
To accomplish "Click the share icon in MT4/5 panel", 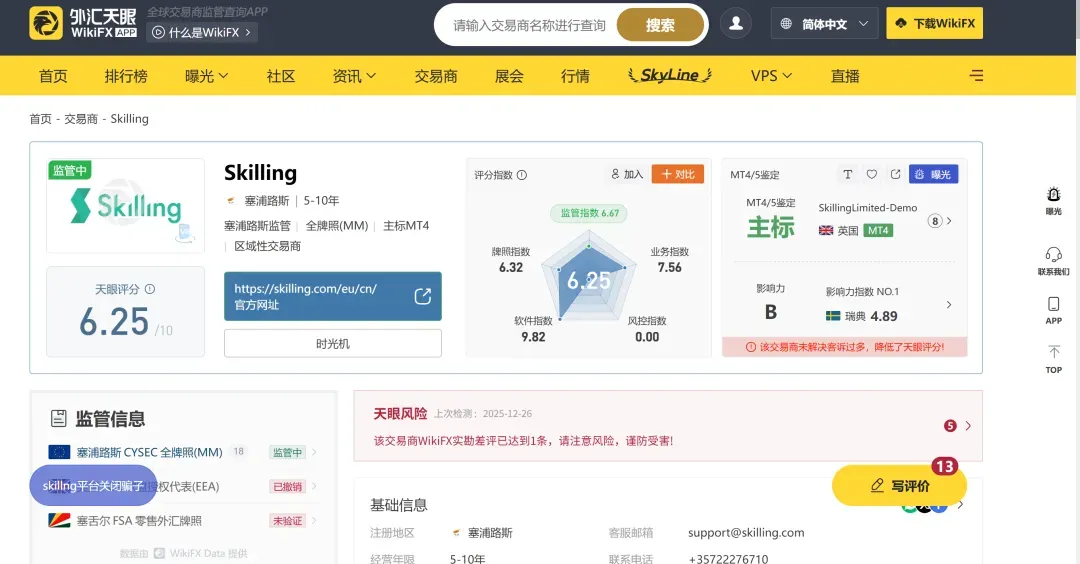I will 895,174.
